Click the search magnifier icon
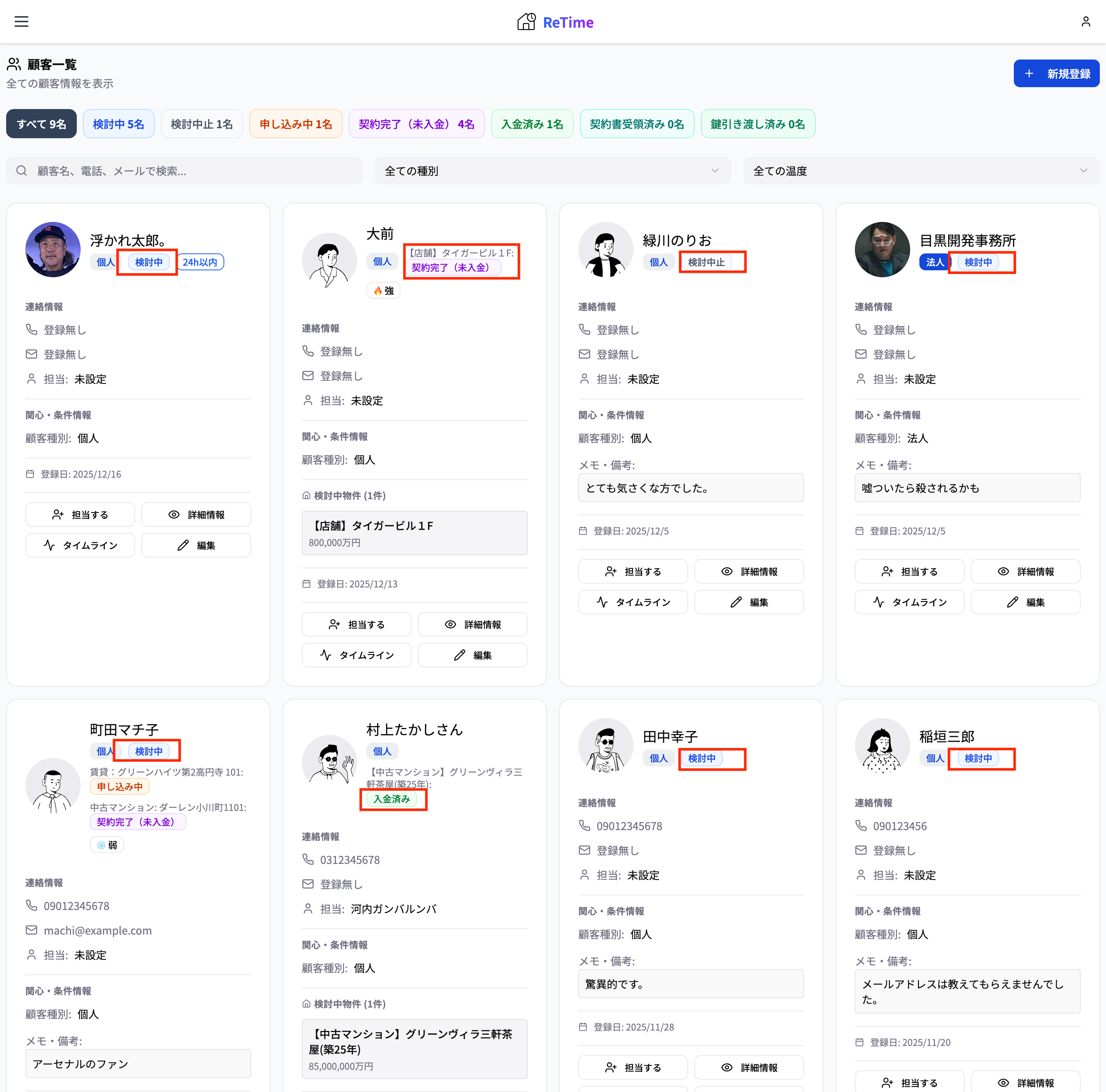 [x=22, y=170]
